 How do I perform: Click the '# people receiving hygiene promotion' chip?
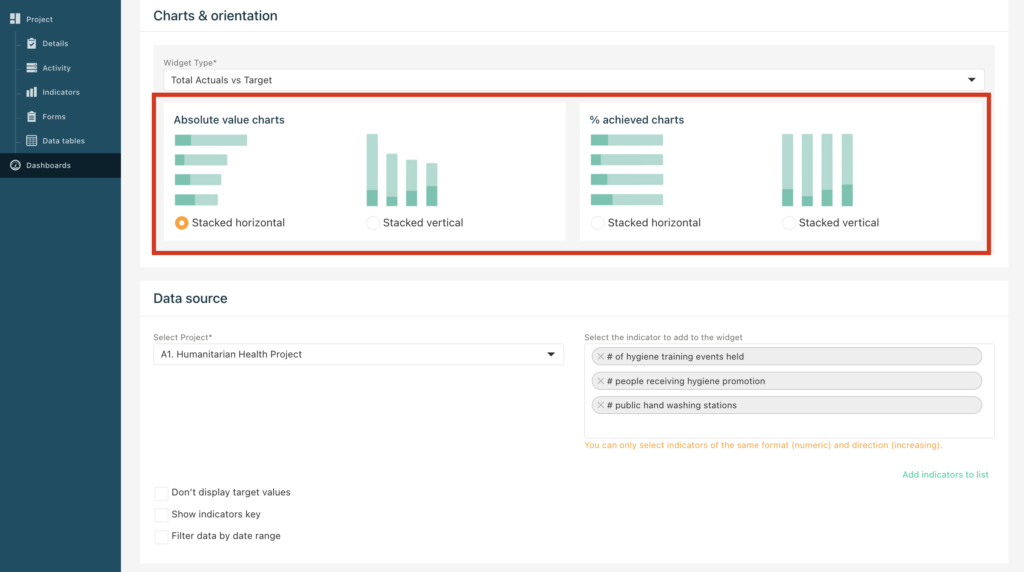click(x=786, y=381)
